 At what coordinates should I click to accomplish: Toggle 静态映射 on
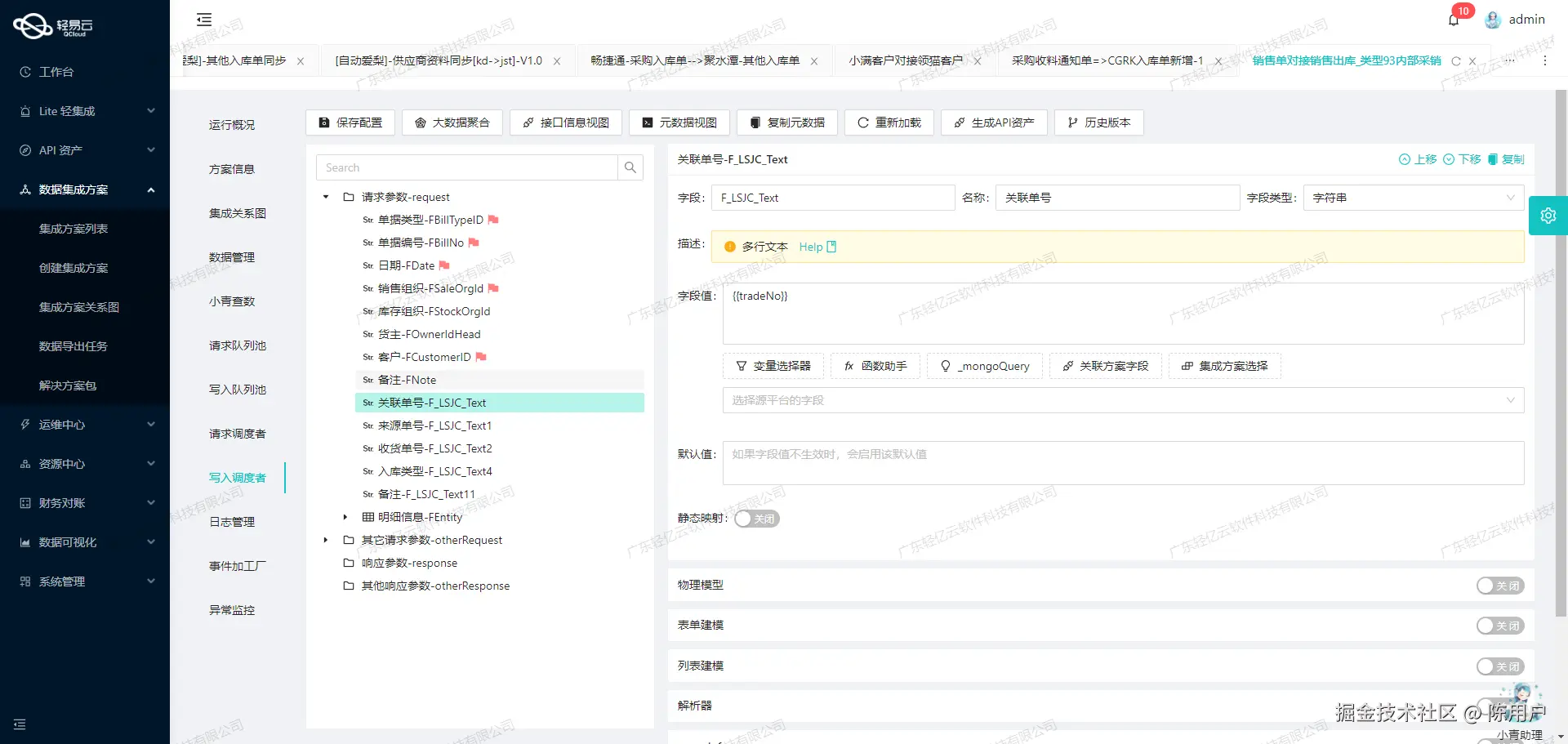(756, 519)
